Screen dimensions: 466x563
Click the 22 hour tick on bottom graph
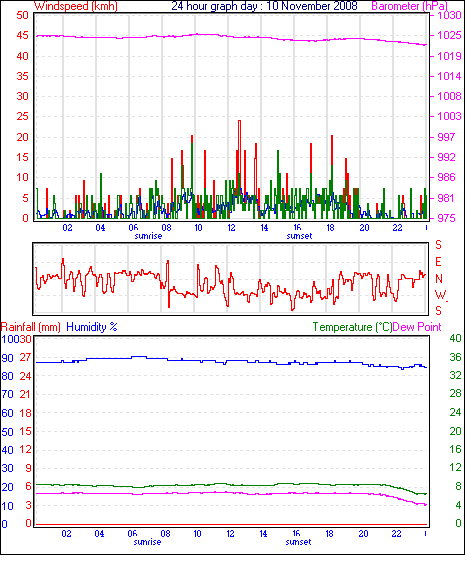tap(396, 534)
